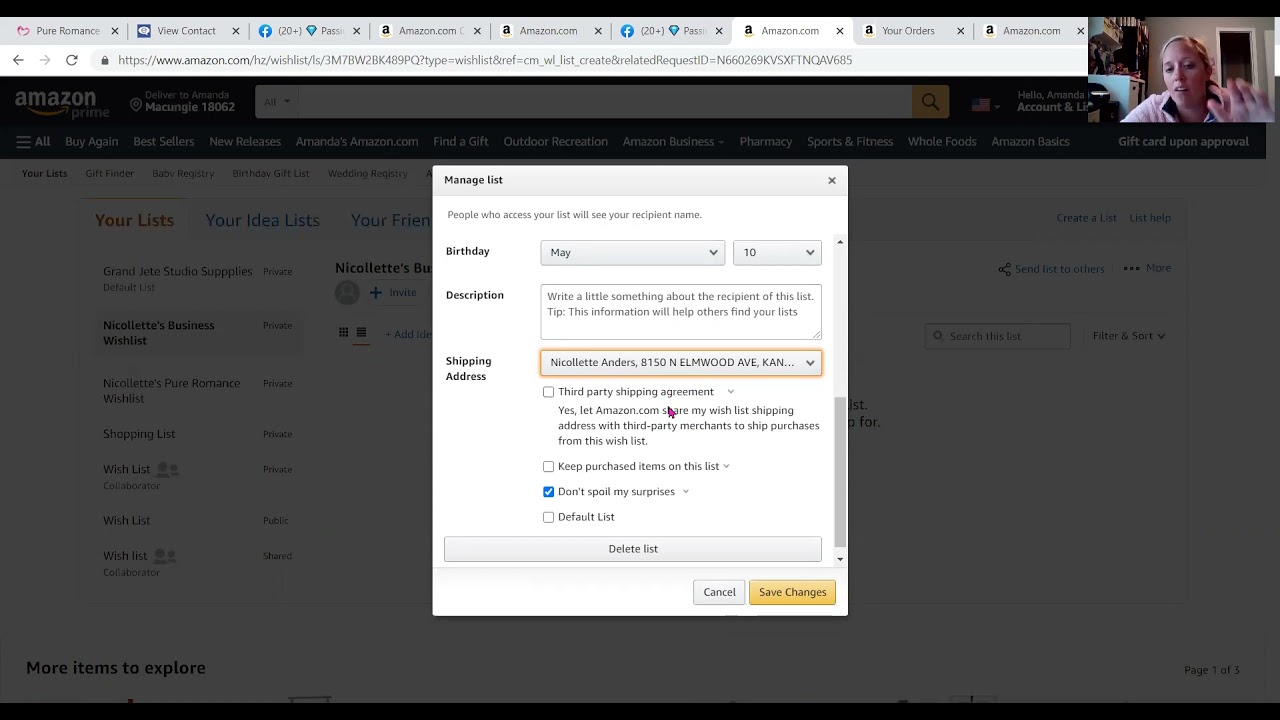Switch to the View Contact browser tab
1280x720 pixels.
coord(186,31)
